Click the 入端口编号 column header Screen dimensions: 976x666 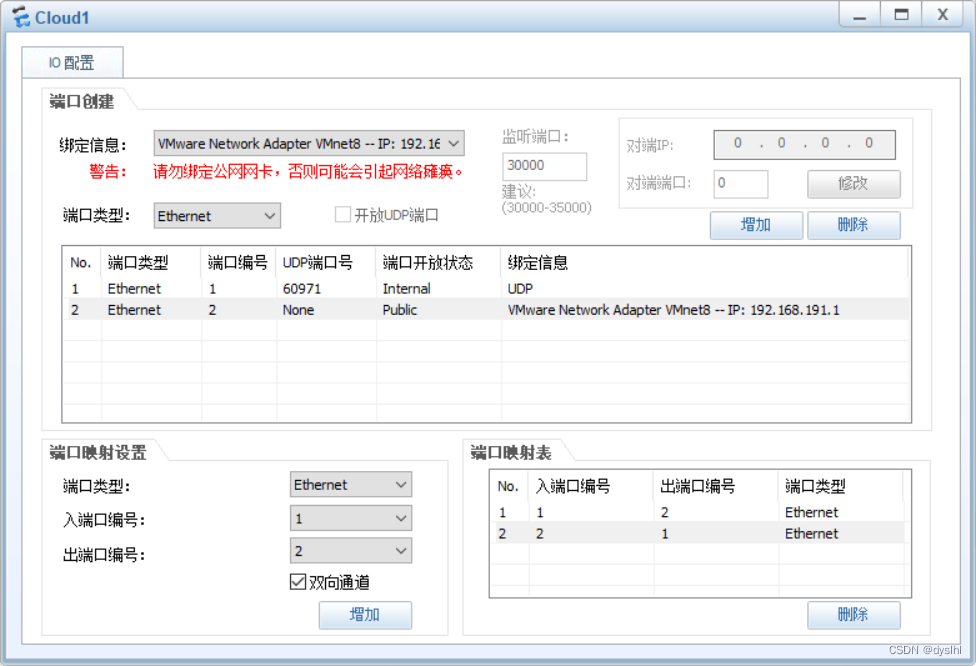coord(591,486)
